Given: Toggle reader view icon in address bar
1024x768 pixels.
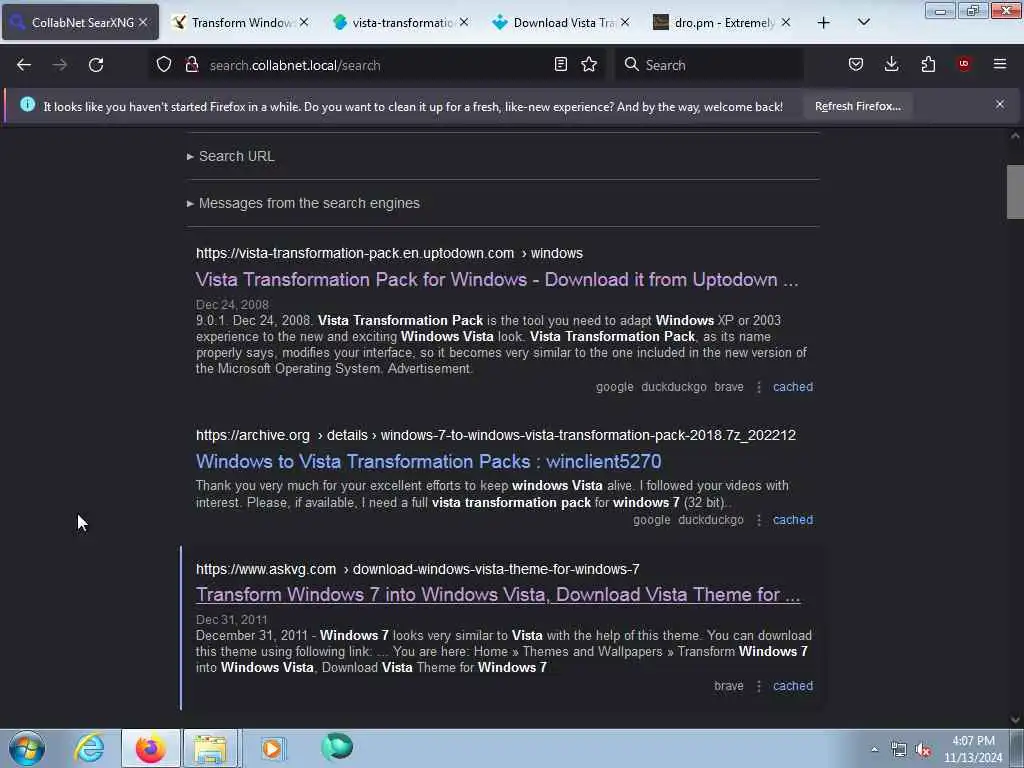Looking at the screenshot, I should tap(560, 65).
